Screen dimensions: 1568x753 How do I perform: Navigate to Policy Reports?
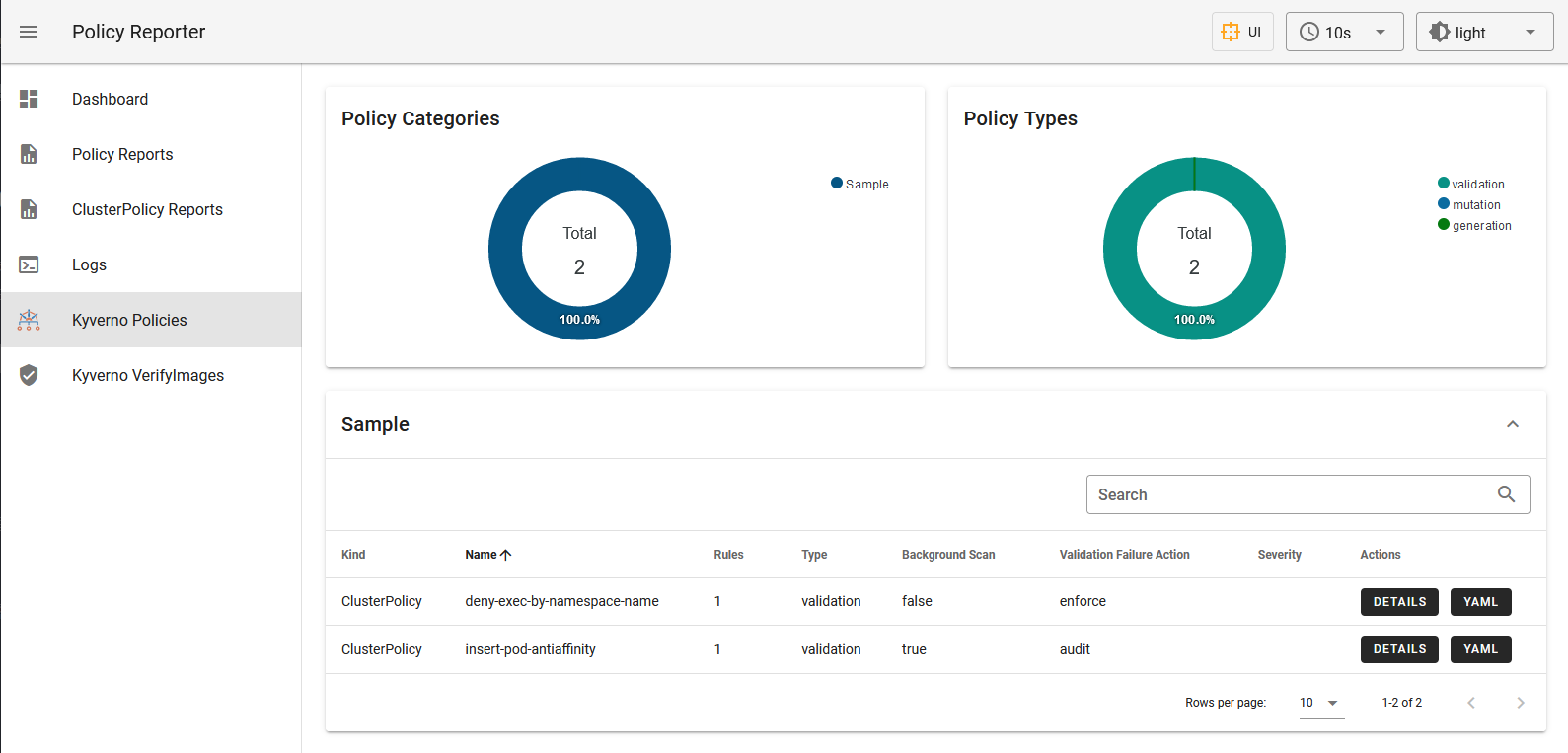tap(151, 154)
